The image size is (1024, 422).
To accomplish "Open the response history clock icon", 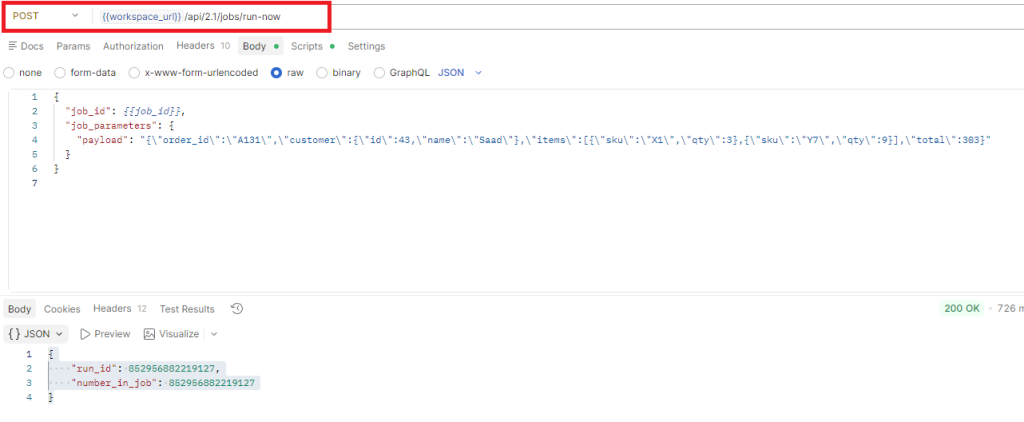I will (x=237, y=309).
